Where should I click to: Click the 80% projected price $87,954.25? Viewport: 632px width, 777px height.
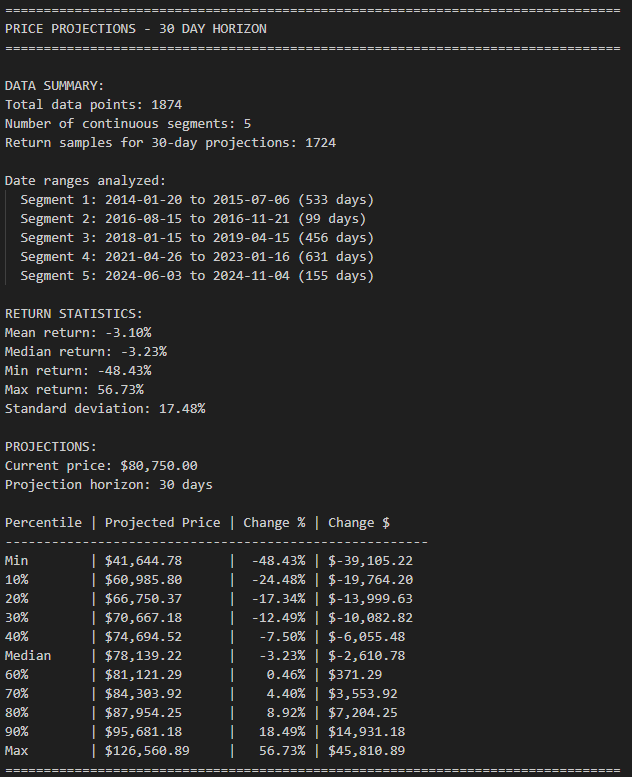pos(143,713)
